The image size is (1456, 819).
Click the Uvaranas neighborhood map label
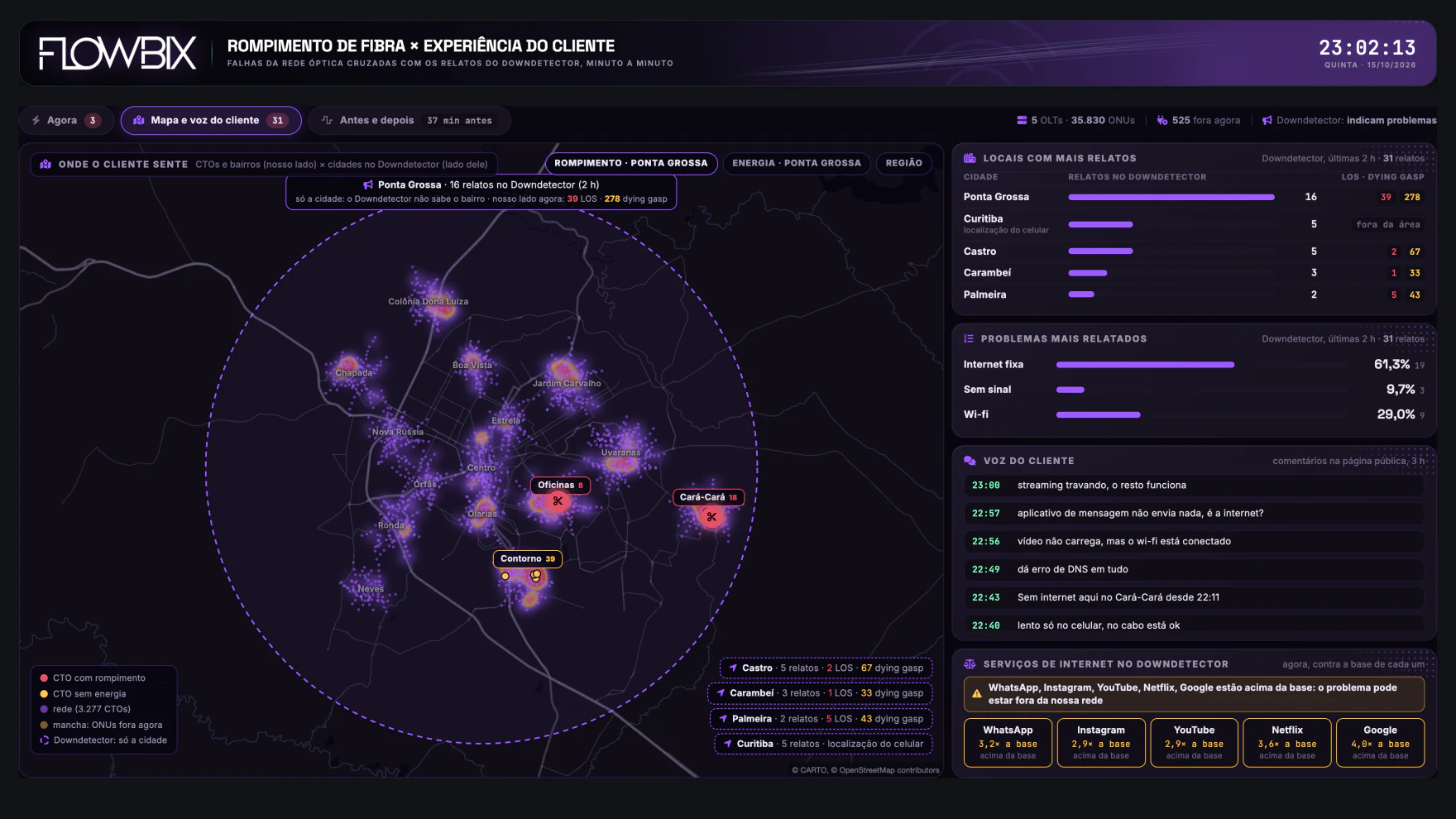pos(620,453)
